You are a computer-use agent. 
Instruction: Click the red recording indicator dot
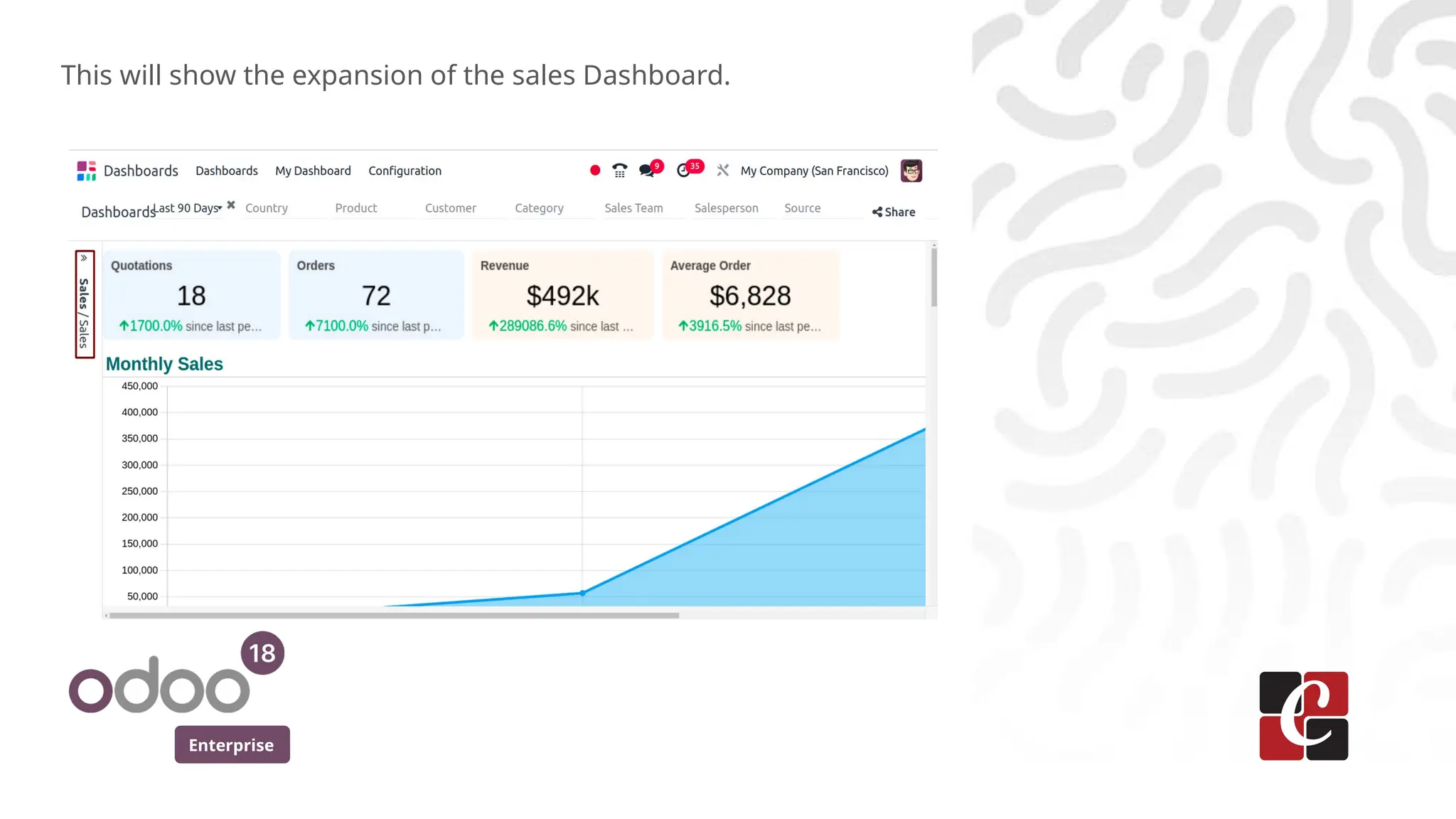click(x=595, y=171)
